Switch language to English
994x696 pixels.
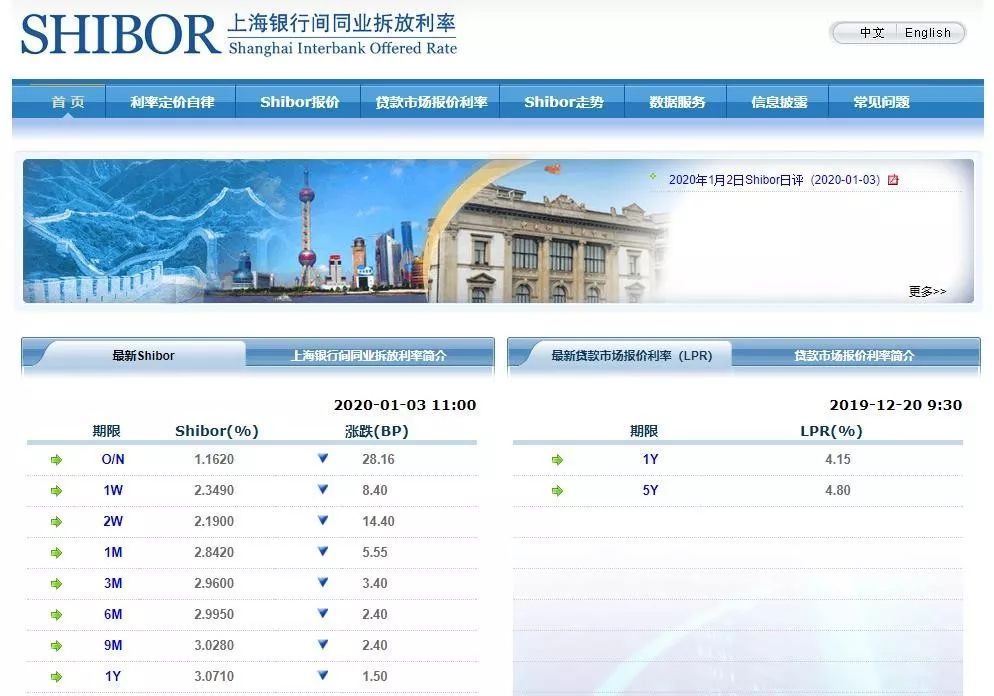tap(927, 33)
